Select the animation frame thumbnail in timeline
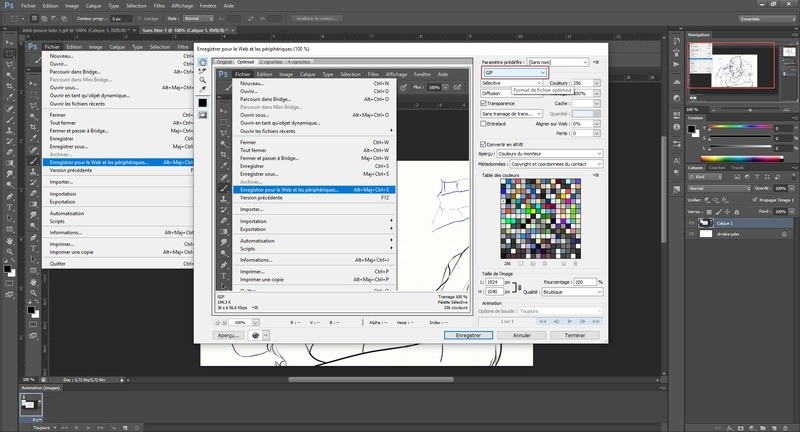This screenshot has width=800, height=432. (31, 405)
